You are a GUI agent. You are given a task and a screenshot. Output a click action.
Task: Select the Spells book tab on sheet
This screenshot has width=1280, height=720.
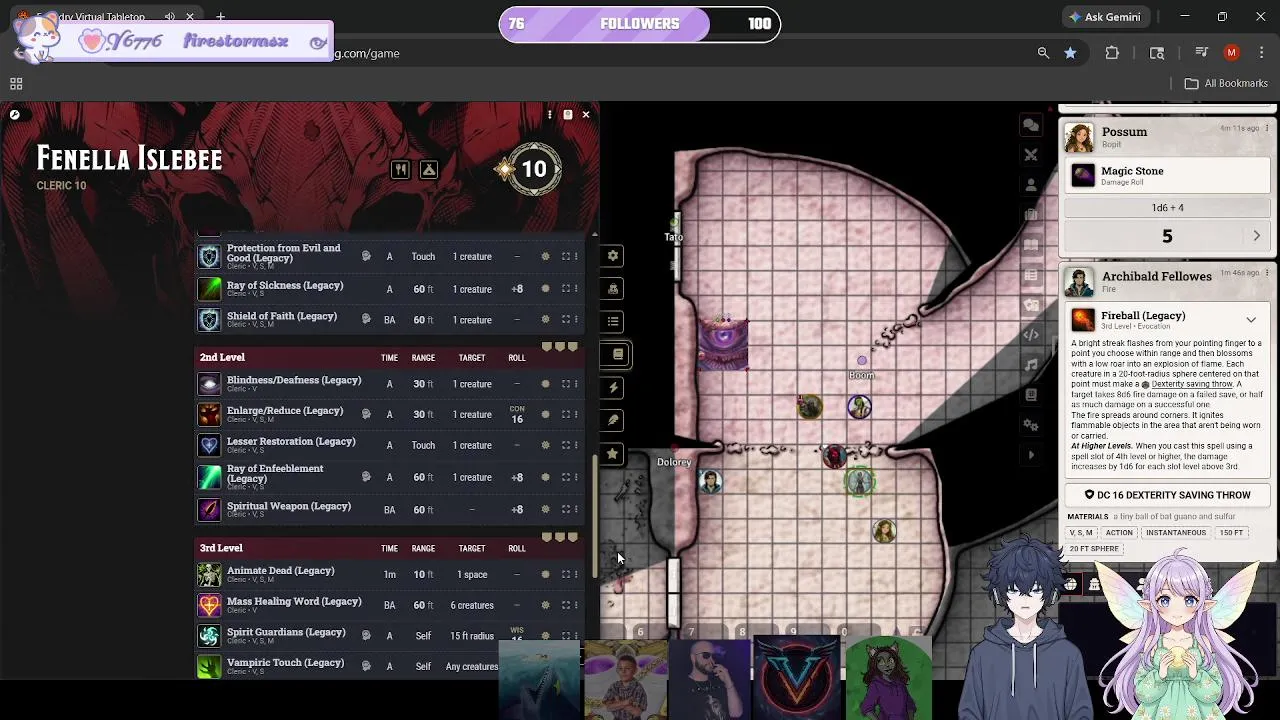click(616, 354)
